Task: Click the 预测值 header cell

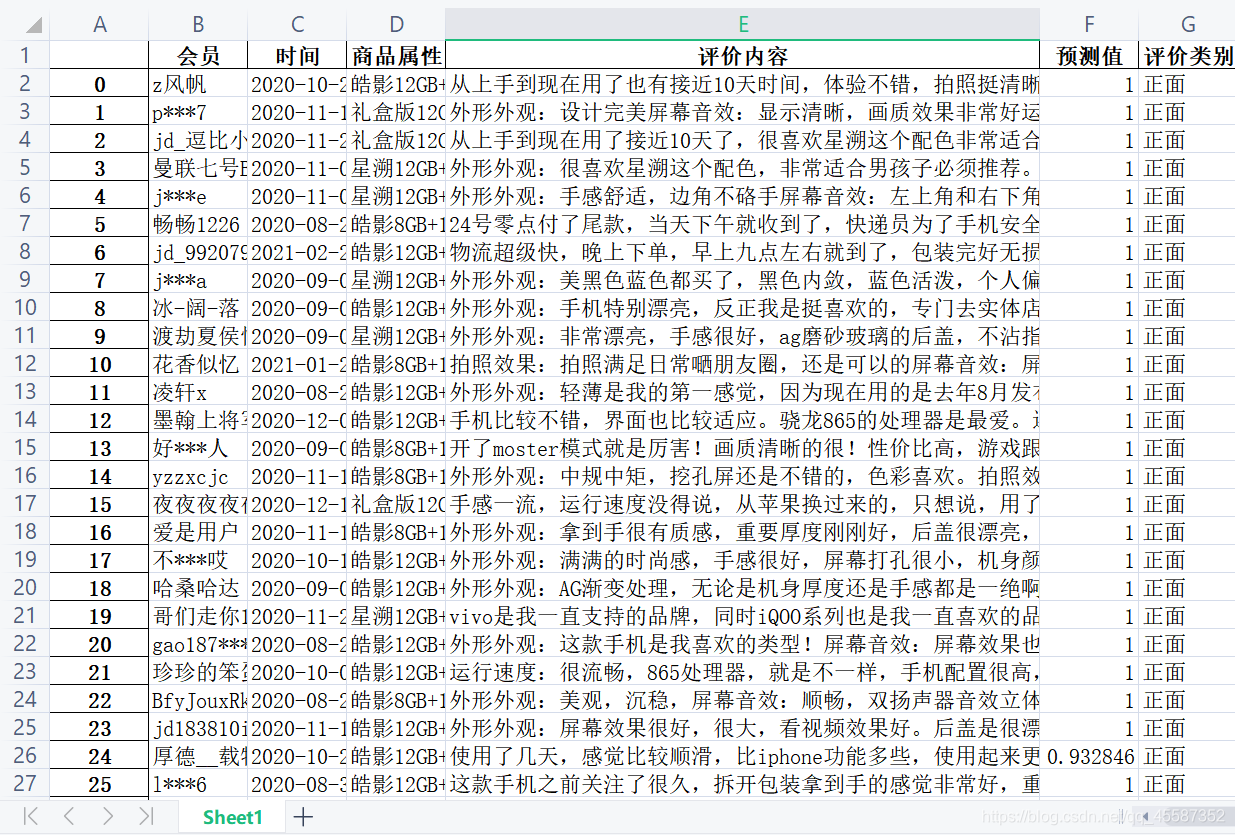Action: click(x=1090, y=56)
